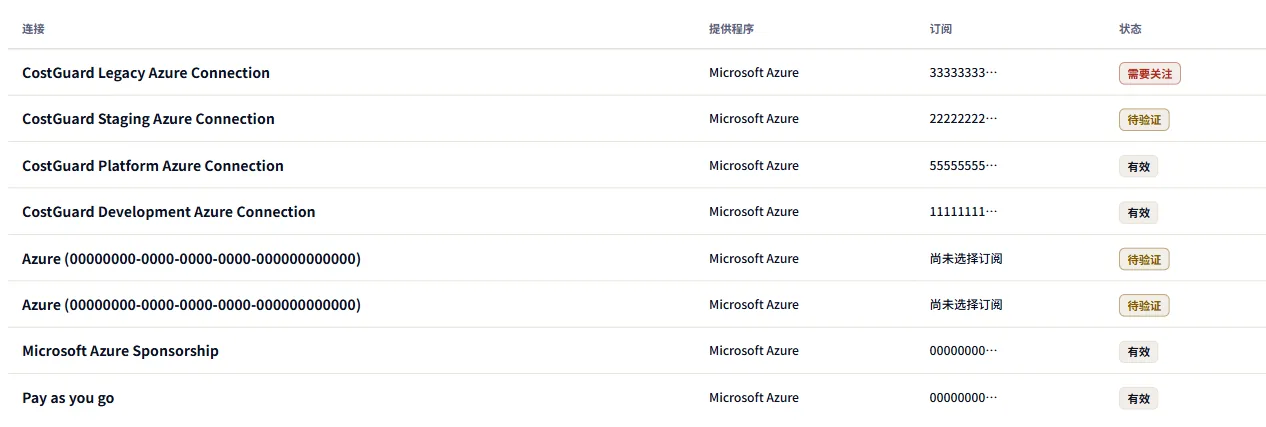1266x427 pixels.
Task: Click 有效 badge in the Sponsorship row
Action: point(1138,352)
